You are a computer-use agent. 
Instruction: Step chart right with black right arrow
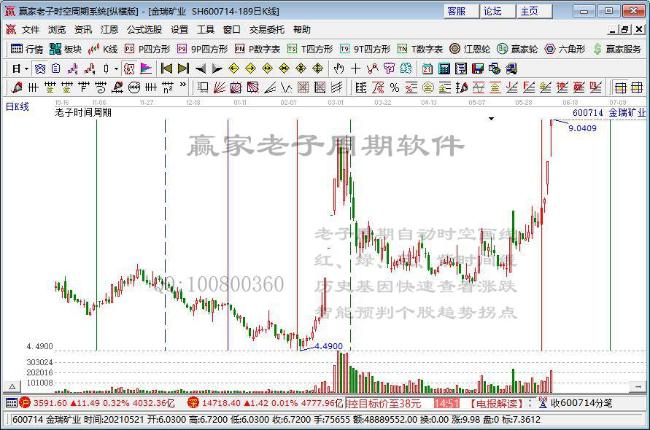point(217,68)
